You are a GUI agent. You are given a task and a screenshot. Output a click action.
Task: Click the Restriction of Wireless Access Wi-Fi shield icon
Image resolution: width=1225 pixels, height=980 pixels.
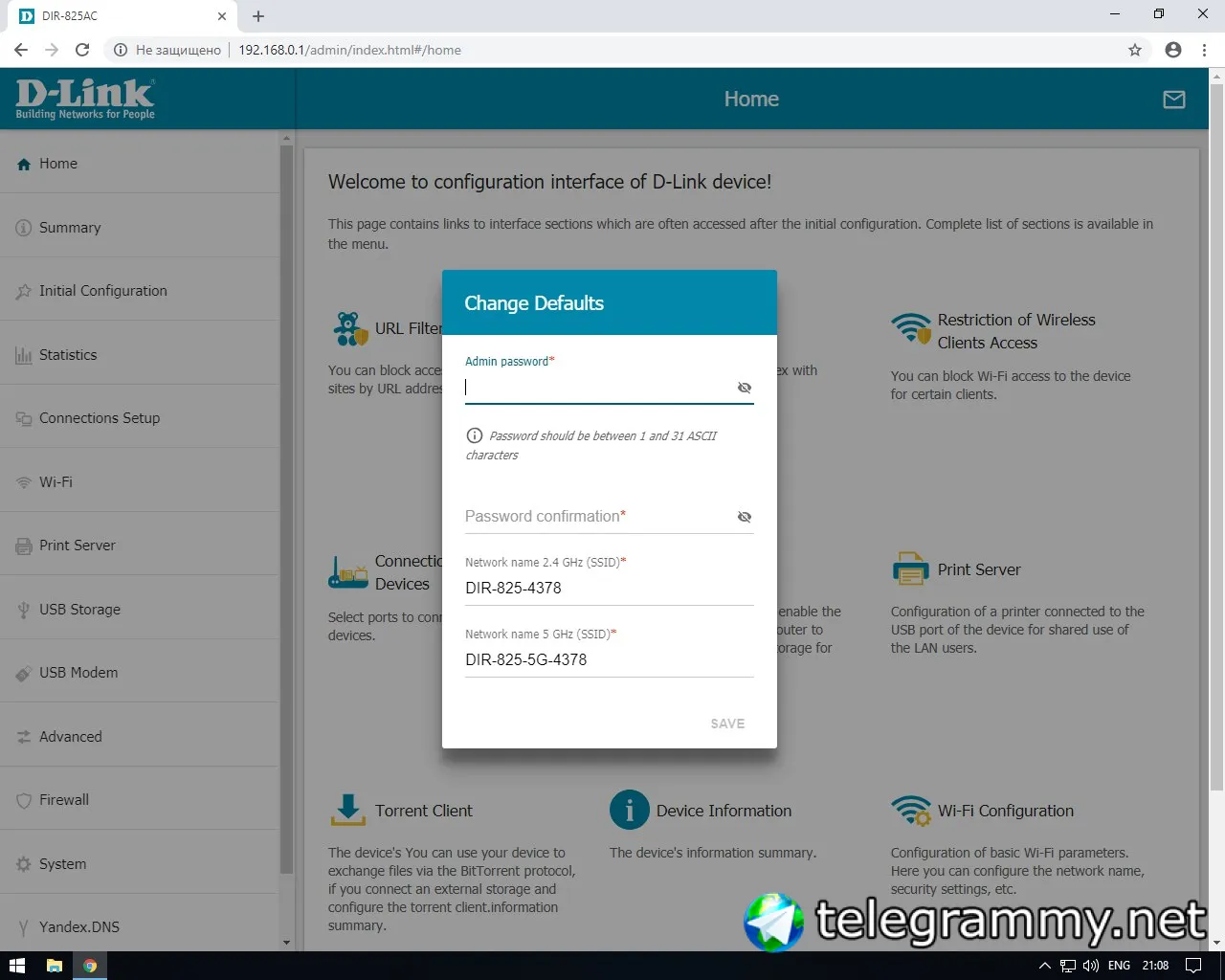click(910, 328)
